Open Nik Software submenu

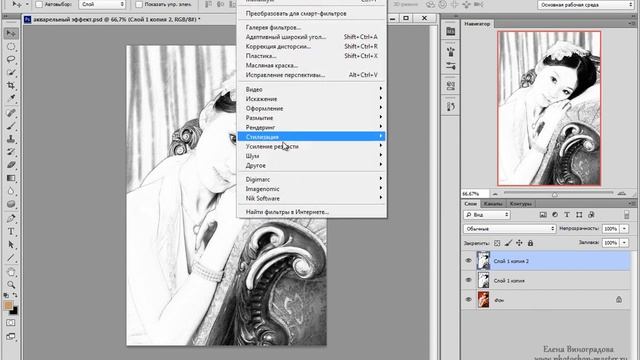click(x=311, y=198)
